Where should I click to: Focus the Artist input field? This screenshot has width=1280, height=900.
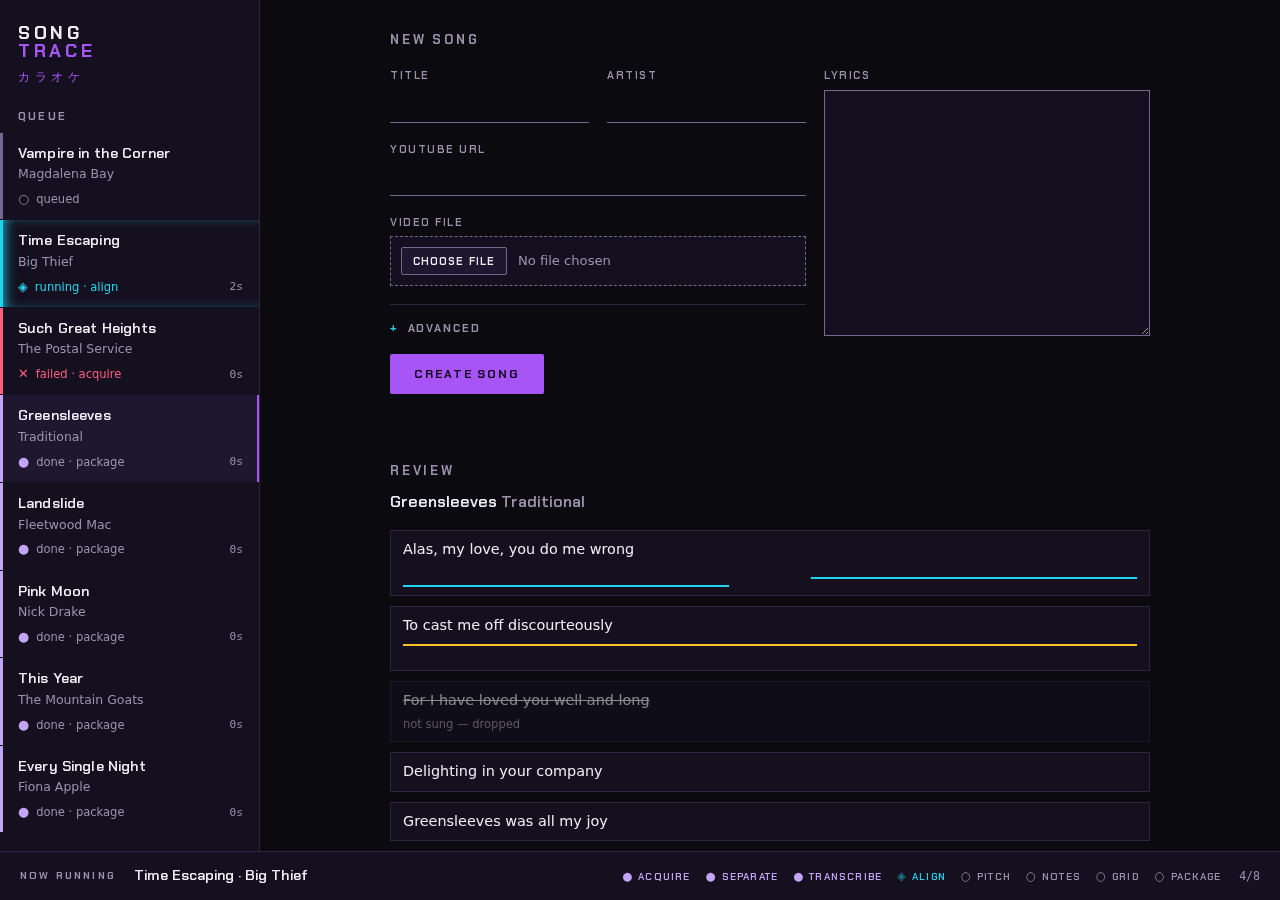tap(706, 106)
